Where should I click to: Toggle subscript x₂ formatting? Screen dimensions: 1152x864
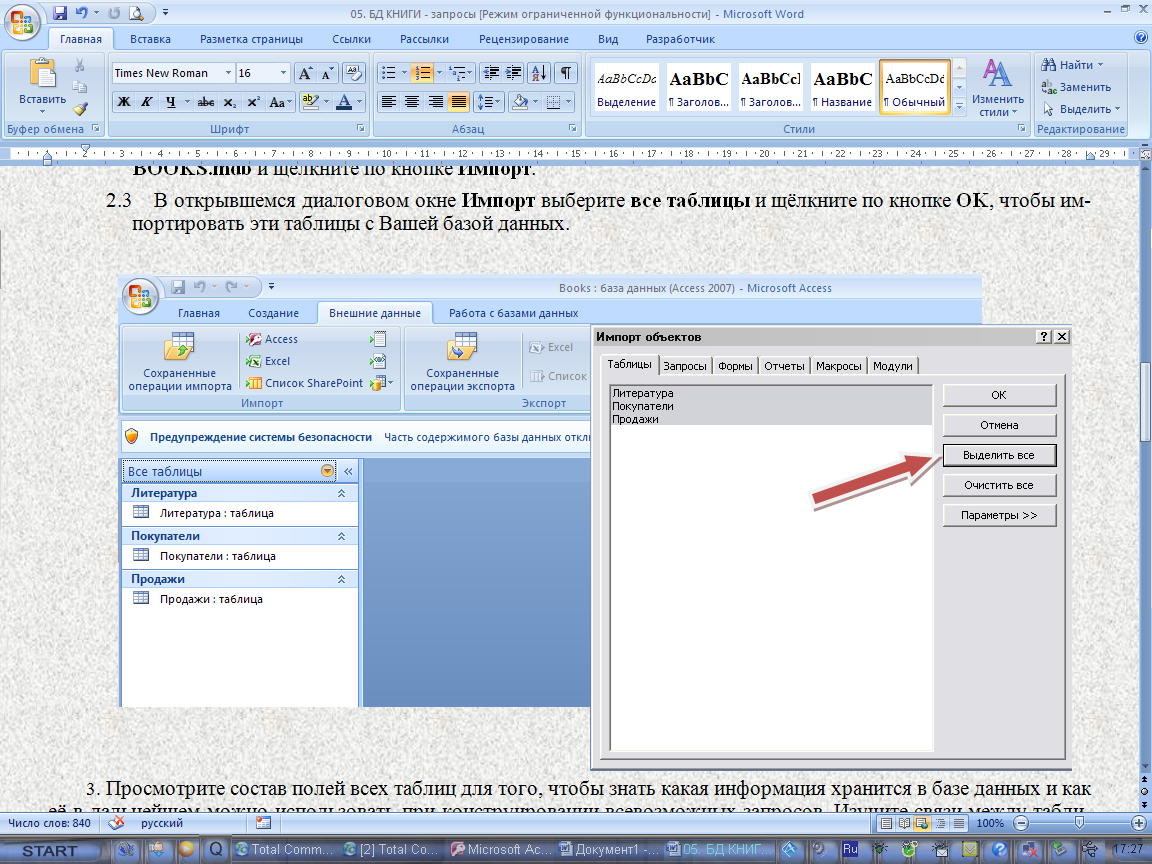tap(230, 102)
